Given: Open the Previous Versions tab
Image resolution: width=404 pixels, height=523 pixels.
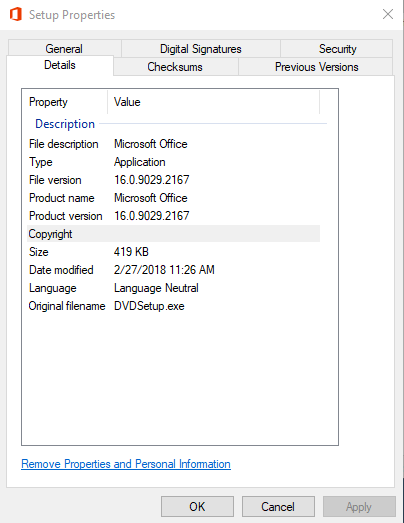Looking at the screenshot, I should (x=316, y=67).
